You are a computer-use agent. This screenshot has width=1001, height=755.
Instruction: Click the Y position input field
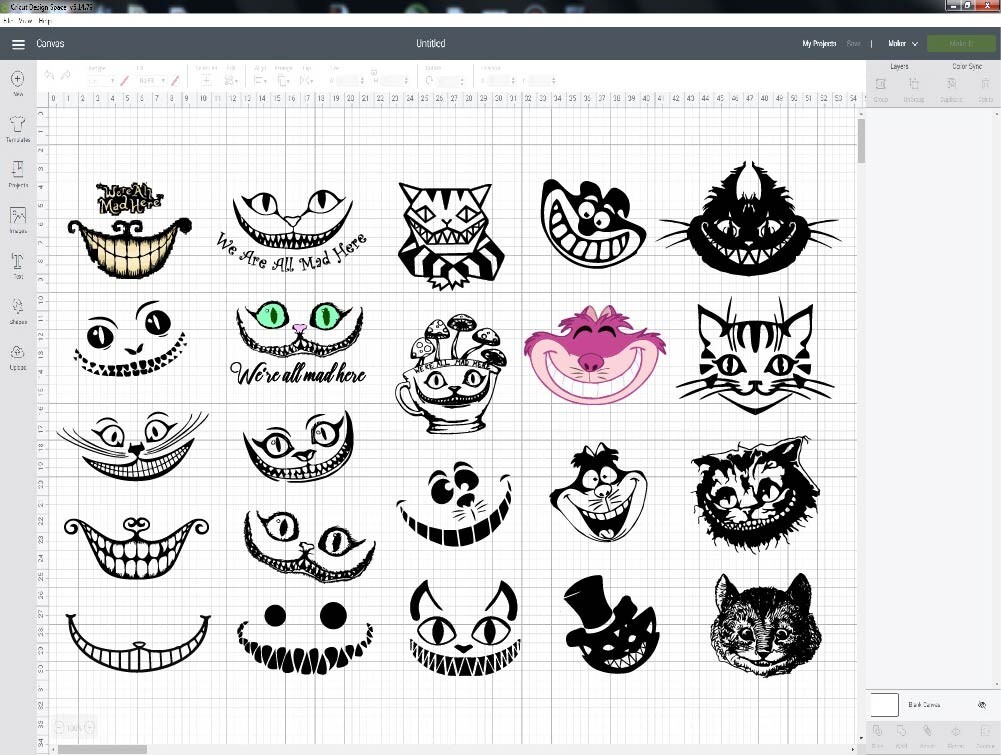coord(541,80)
